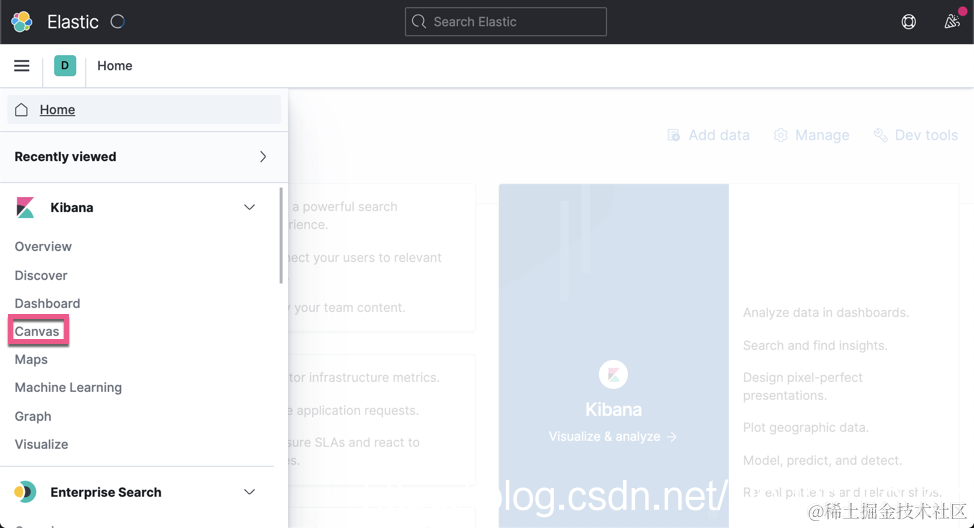Click the Enterprise Search heading text
Viewport: 974px width, 528px height.
pos(106,492)
